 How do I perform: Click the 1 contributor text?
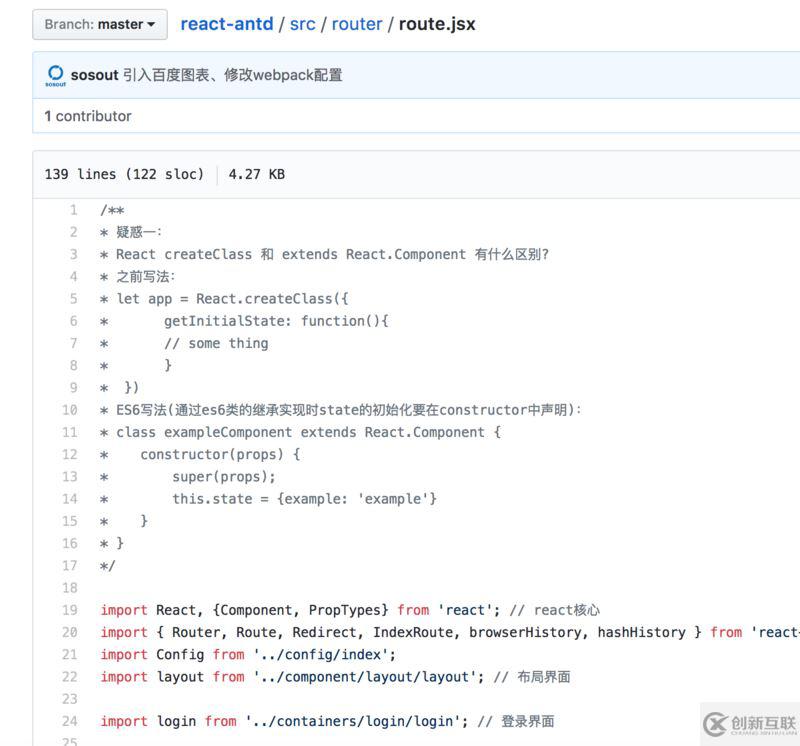click(x=88, y=116)
